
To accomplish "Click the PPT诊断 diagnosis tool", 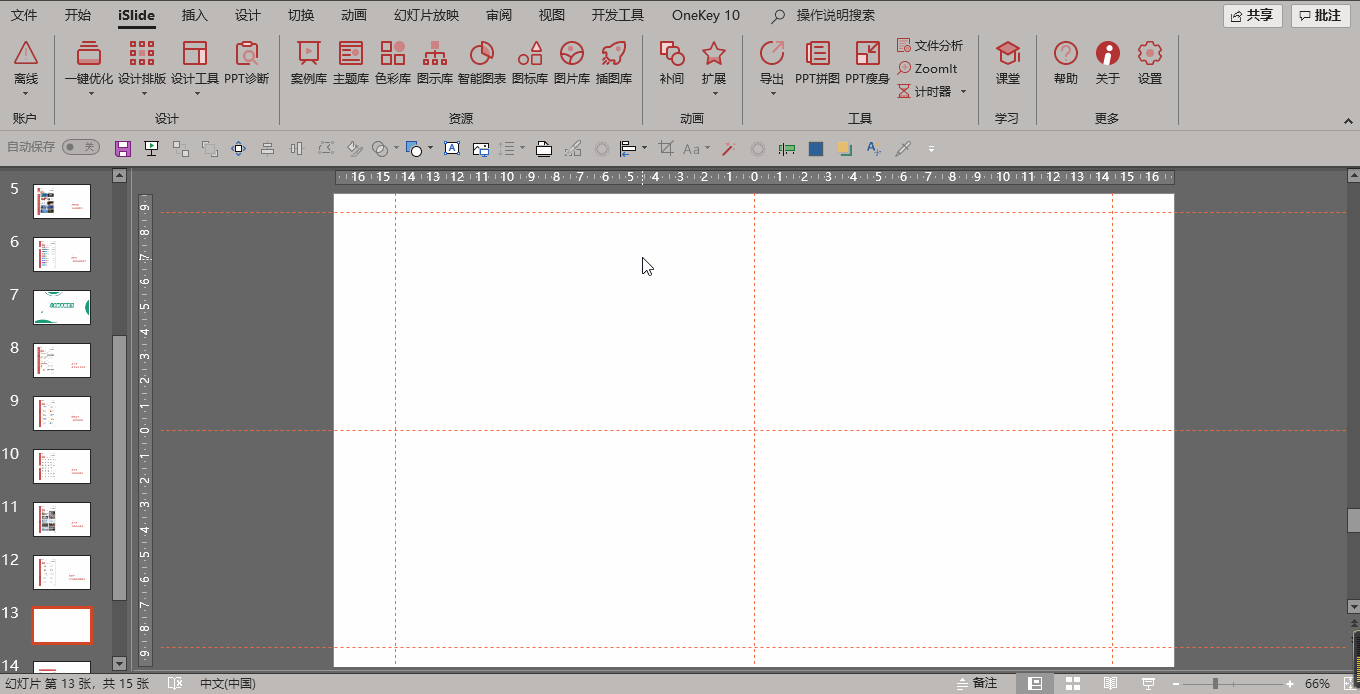I will click(247, 62).
